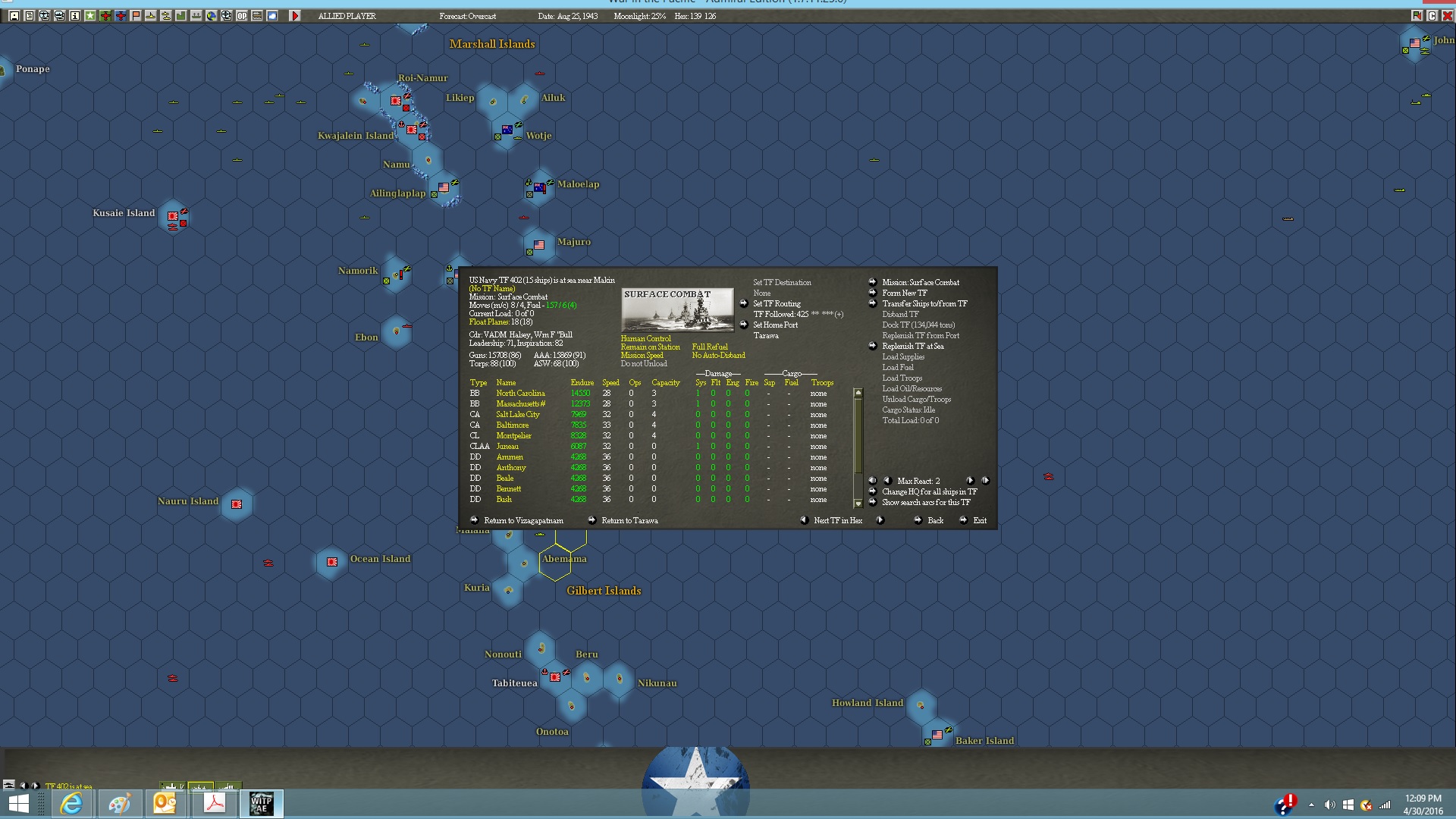Increase Max React with right arrow
This screenshot has height=819, width=1456.
970,481
